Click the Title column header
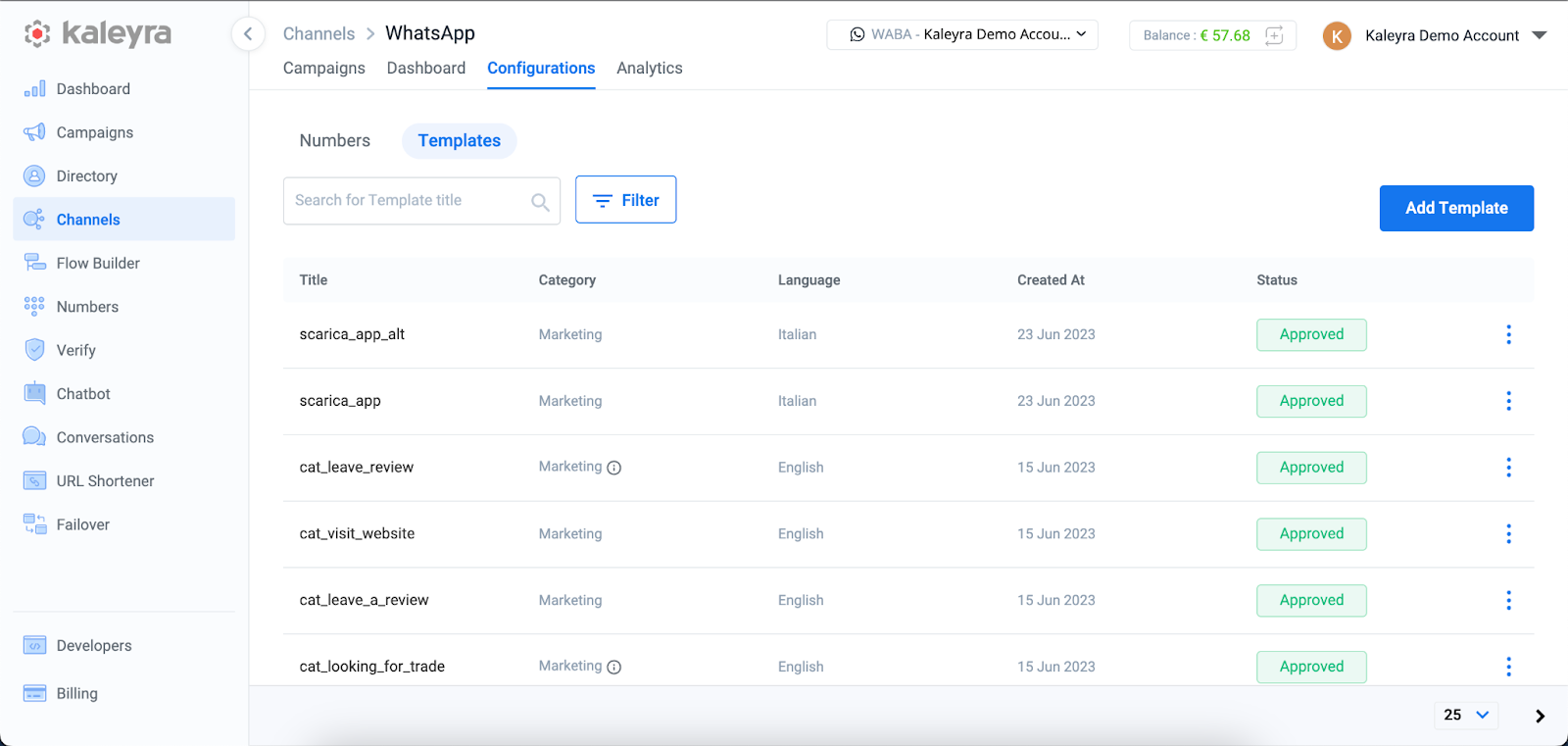Viewport: 1568px width, 746px height. coord(314,280)
